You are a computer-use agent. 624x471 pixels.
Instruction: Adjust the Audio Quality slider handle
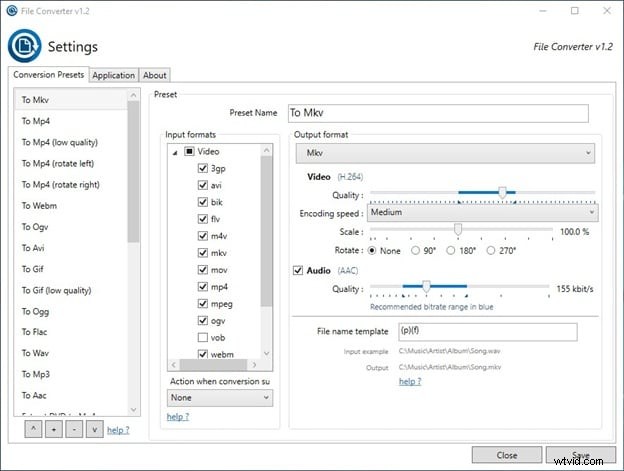426,286
